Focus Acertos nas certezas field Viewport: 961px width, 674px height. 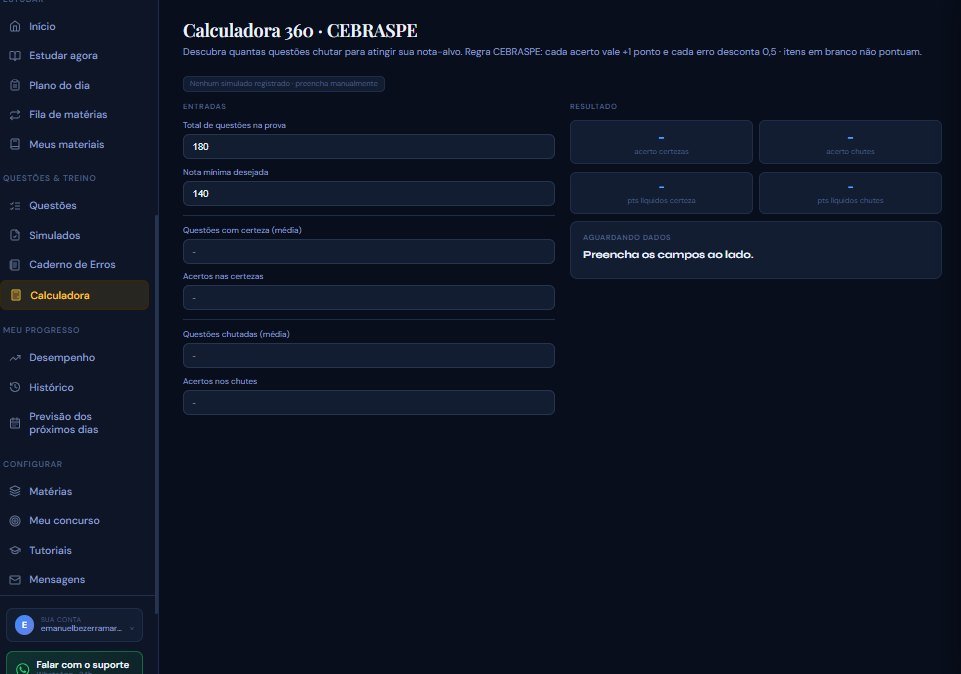368,298
